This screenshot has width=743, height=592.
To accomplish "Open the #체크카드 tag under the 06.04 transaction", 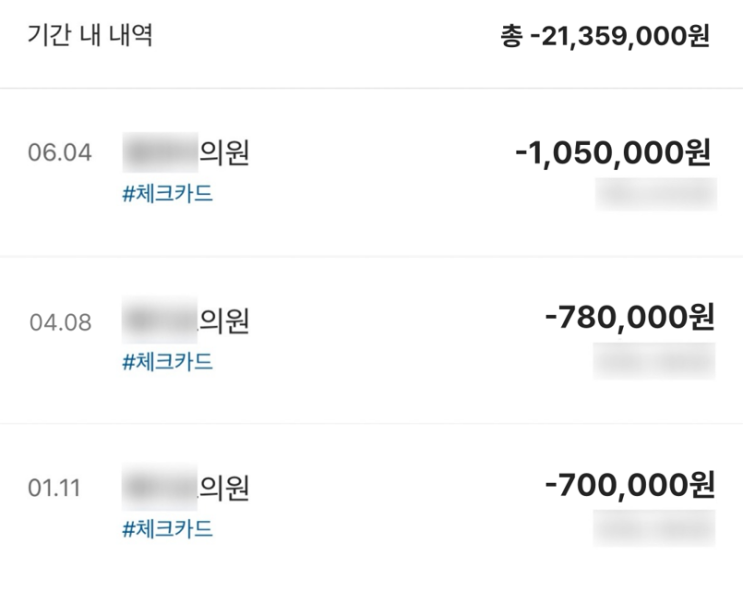I will pos(167,194).
